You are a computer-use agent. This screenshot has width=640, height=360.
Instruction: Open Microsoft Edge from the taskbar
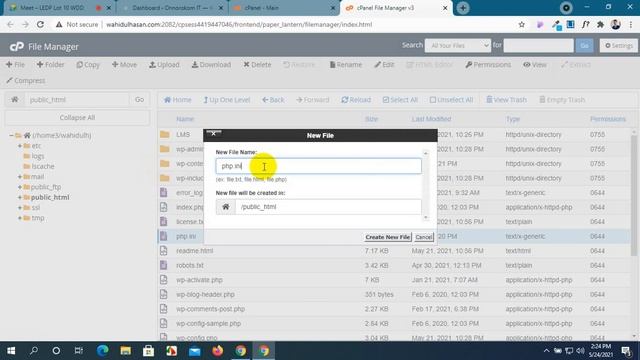[x=102, y=351]
